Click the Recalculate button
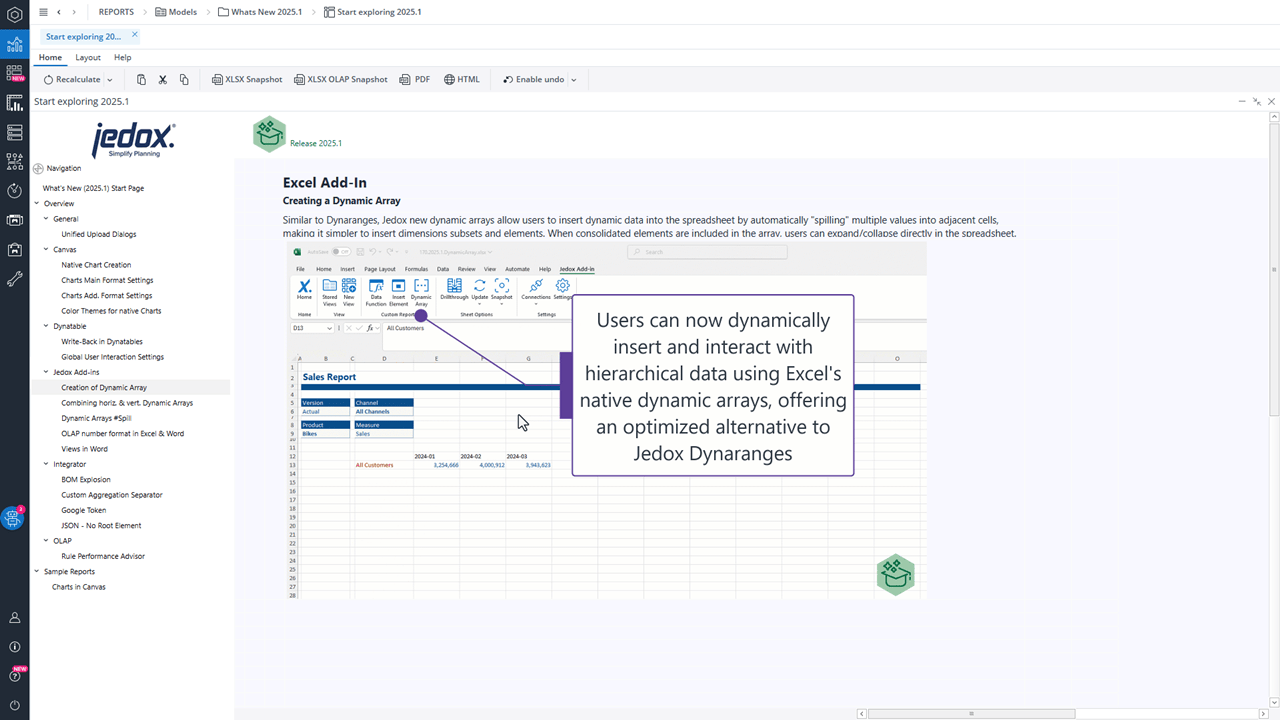 [71, 79]
